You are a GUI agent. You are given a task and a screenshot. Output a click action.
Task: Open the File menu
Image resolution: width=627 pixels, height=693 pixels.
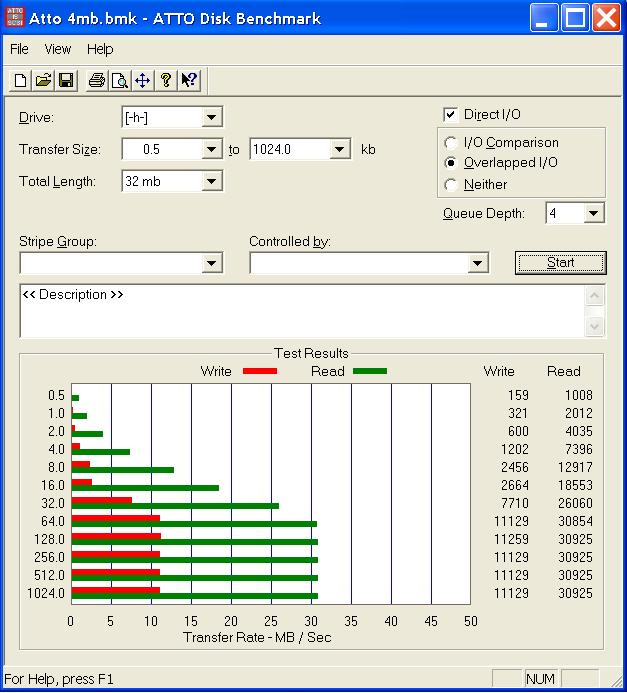pos(19,49)
